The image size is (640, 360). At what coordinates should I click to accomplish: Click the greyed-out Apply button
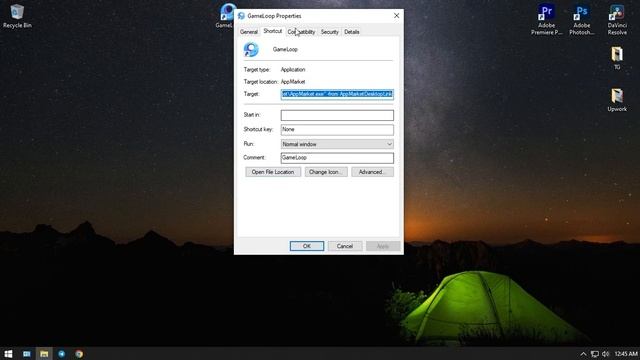point(383,246)
